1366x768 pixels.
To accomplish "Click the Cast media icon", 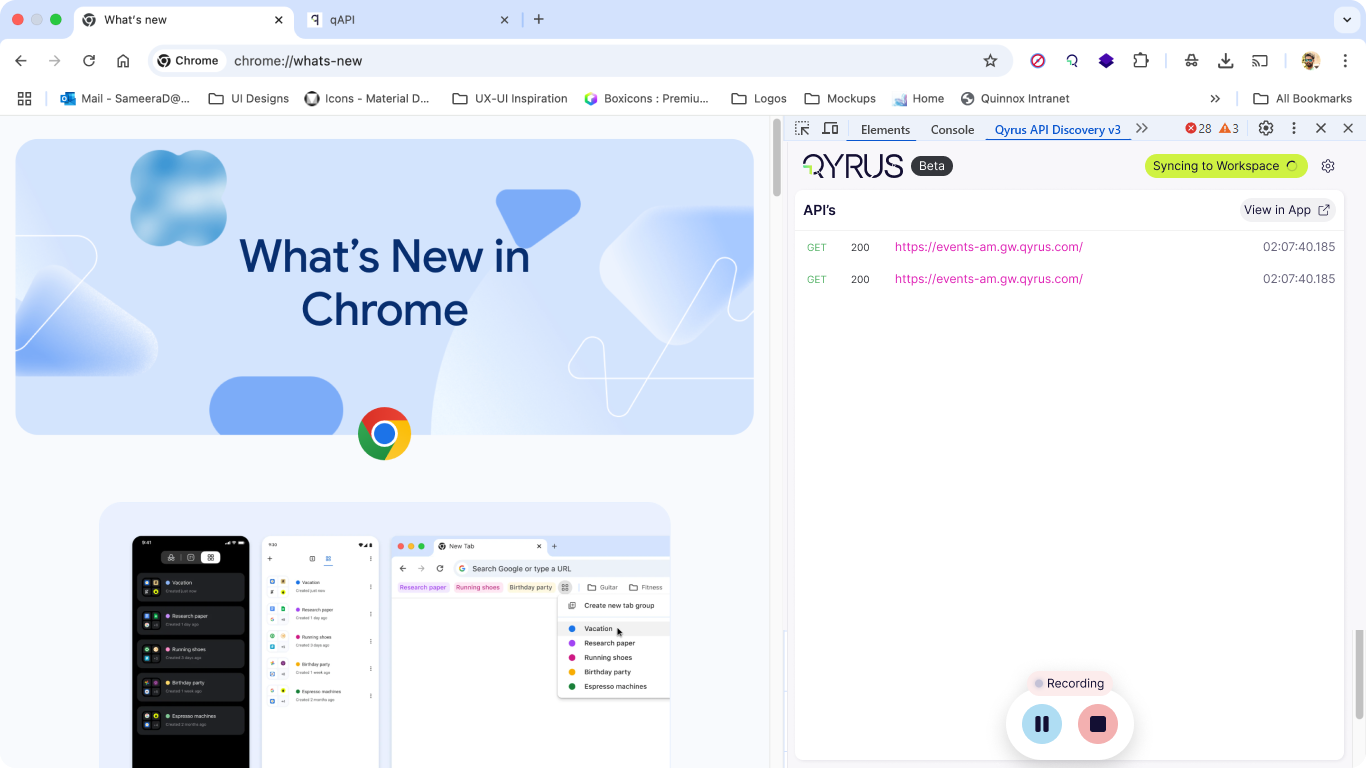I will [1260, 61].
